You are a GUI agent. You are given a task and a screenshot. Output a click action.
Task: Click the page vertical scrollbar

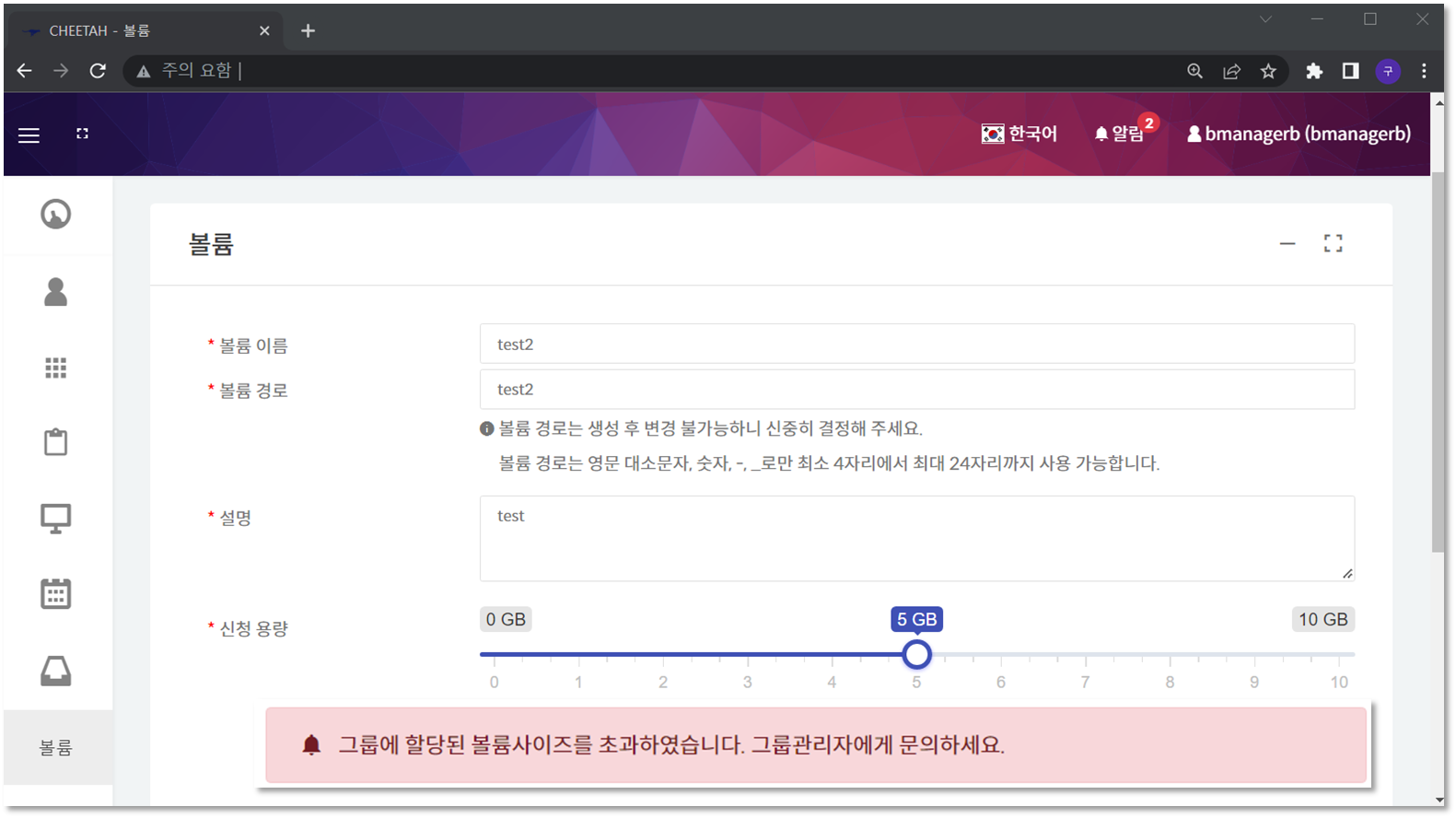[x=1439, y=362]
